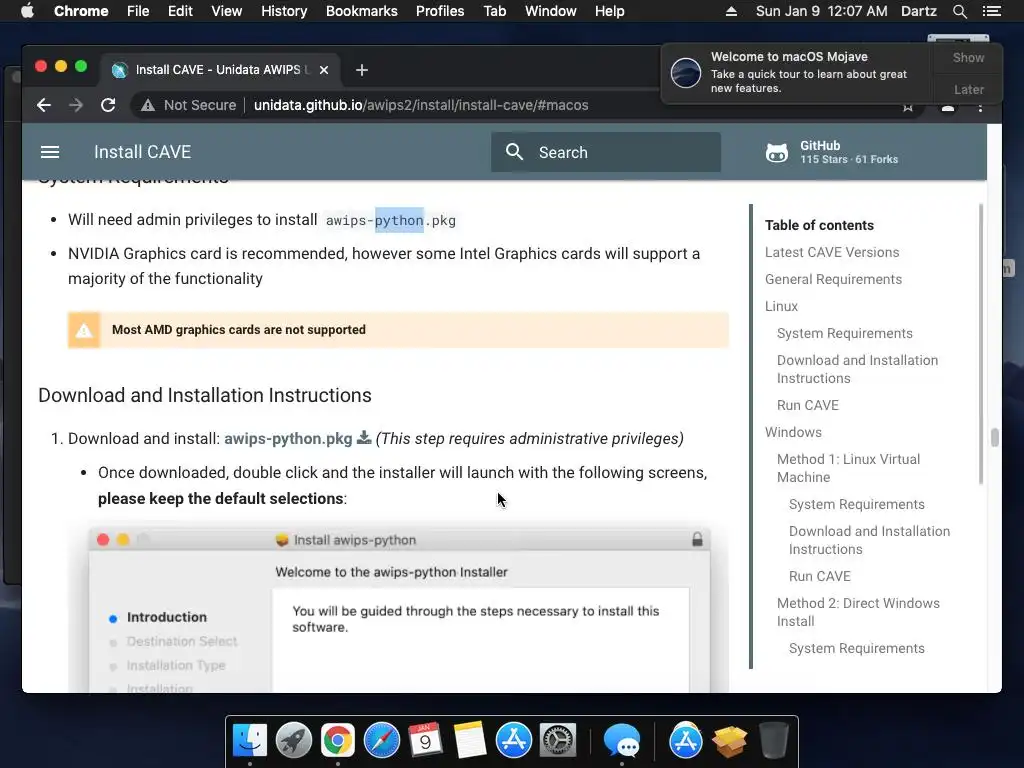Close the Install CAVE tab
The image size is (1024, 768).
[324, 70]
